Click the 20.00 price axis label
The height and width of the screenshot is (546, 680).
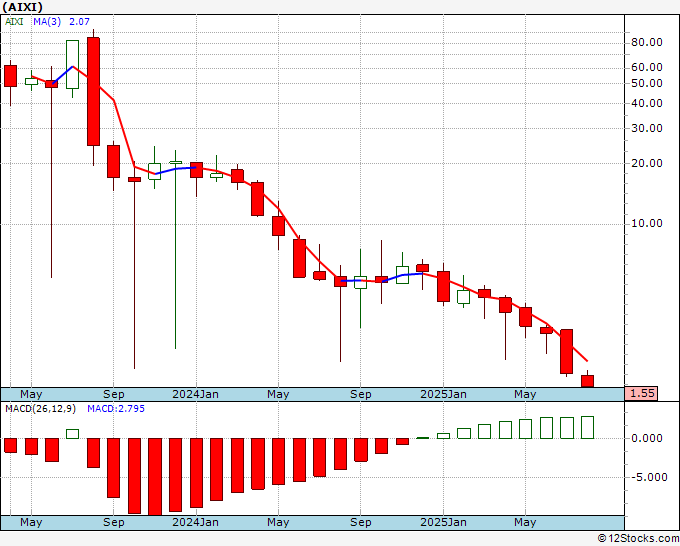[x=647, y=163]
